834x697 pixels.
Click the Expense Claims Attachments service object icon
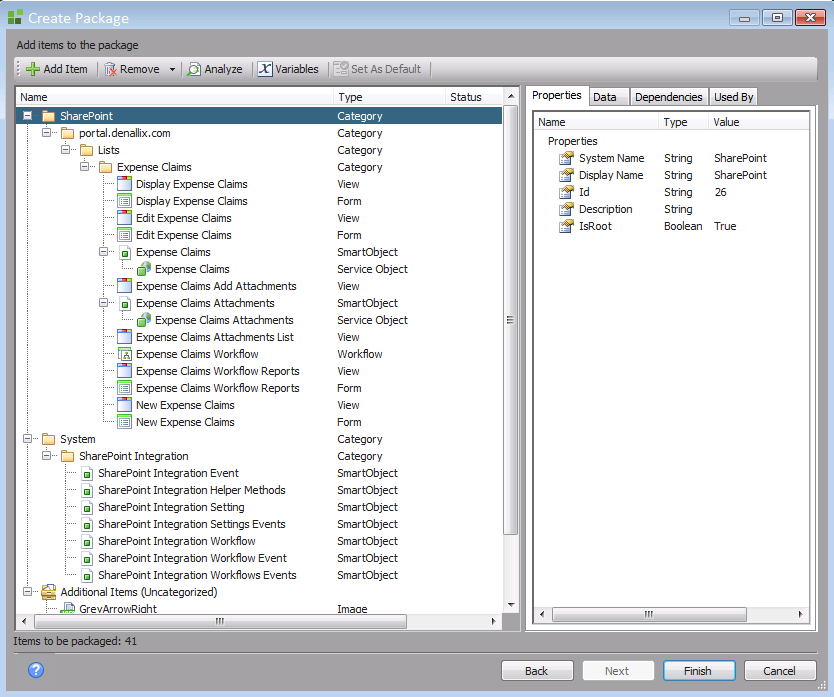click(x=144, y=320)
